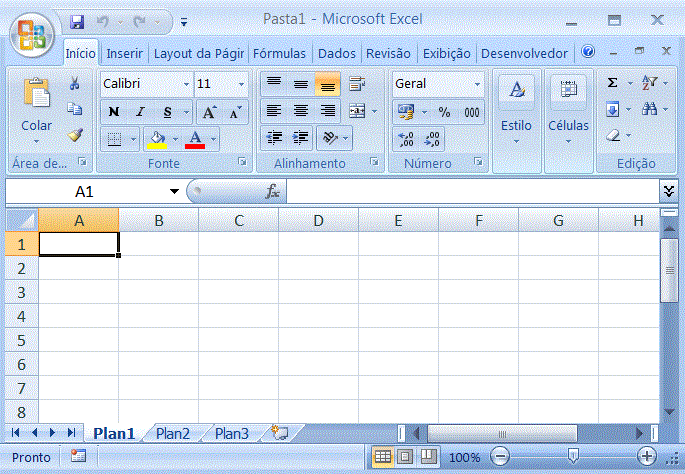Open the Calibri font name dropdown
The height and width of the screenshot is (474, 685).
187,84
